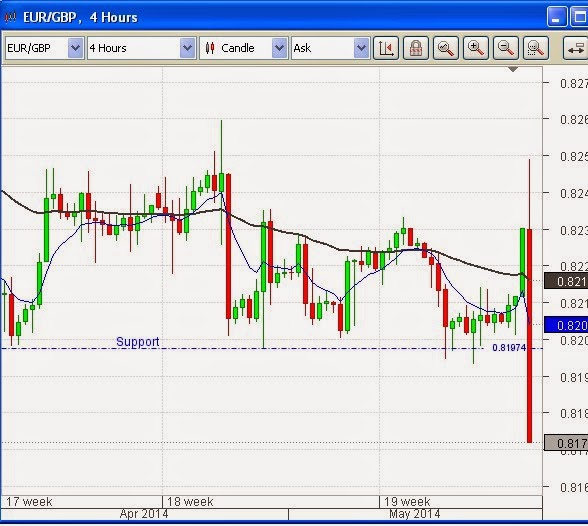
Task: Click the '19 week' time axis label
Action: (x=407, y=501)
